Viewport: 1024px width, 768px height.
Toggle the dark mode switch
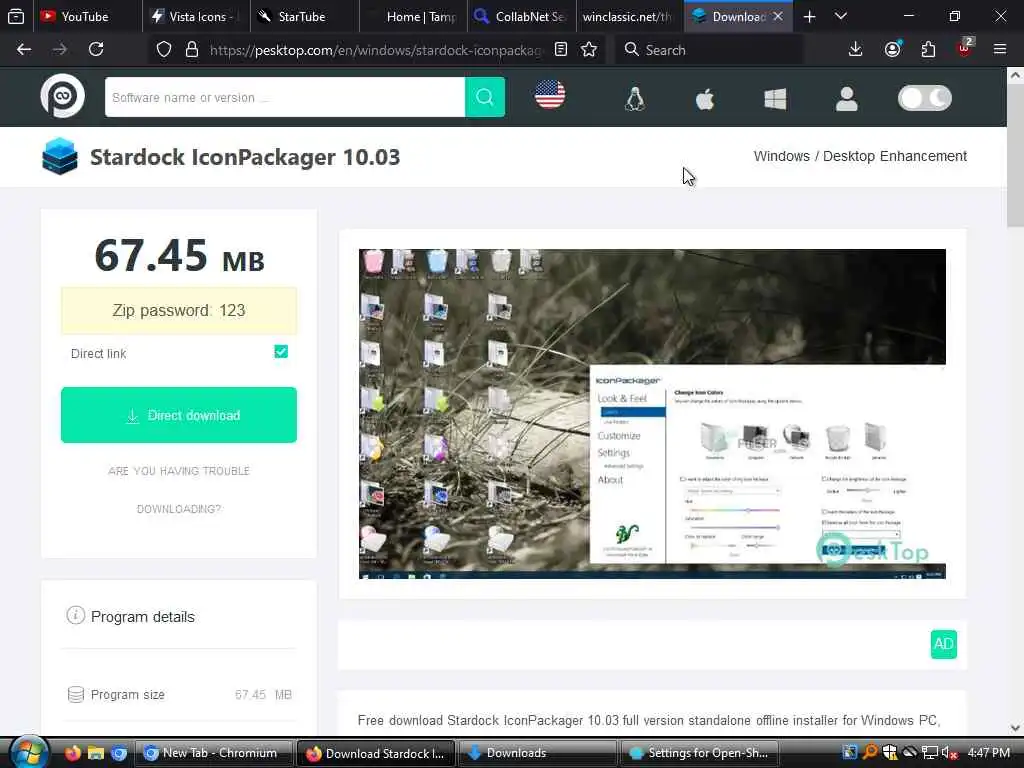pos(925,98)
